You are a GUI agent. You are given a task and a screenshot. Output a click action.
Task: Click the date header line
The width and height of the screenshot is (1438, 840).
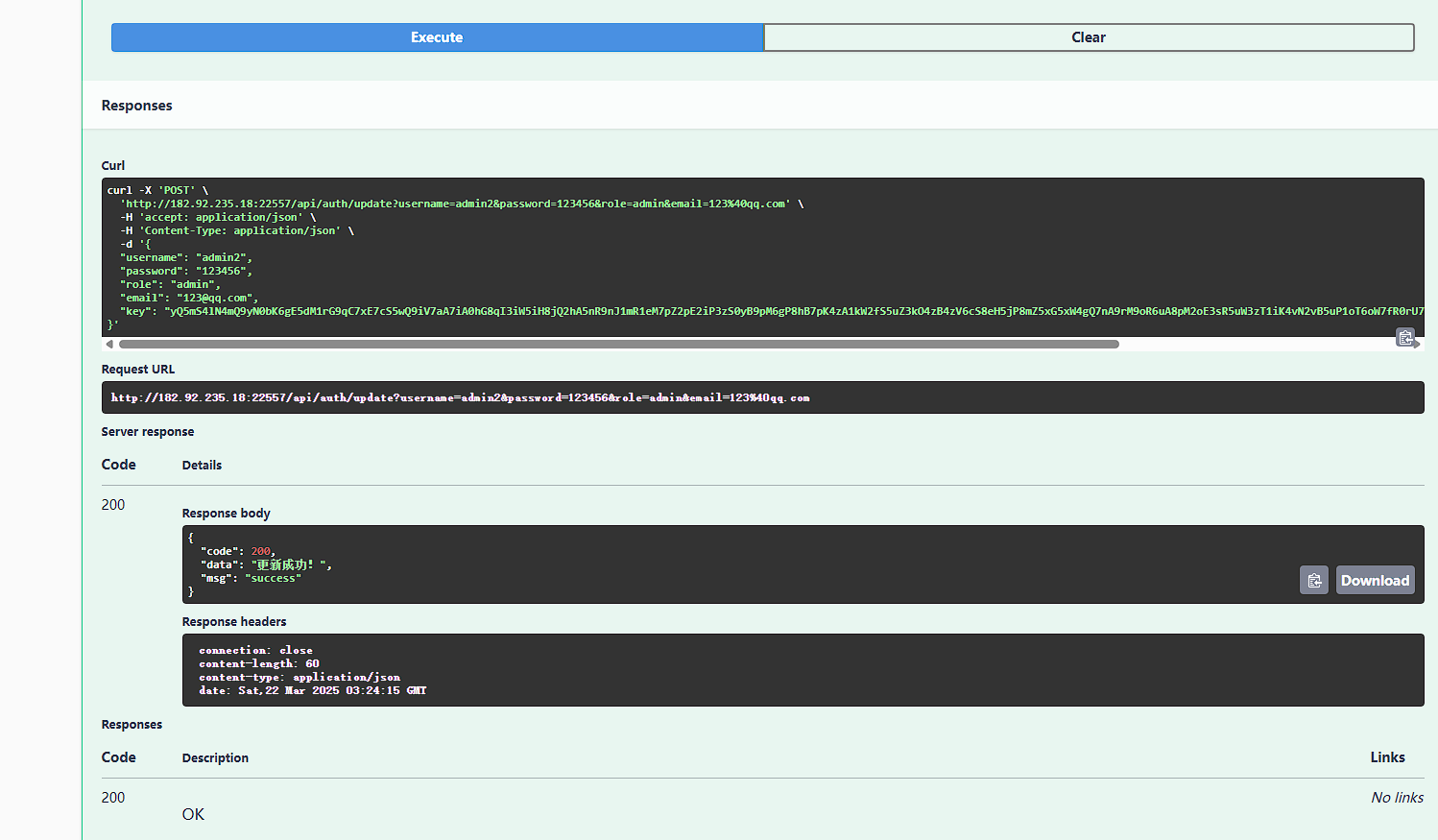(x=313, y=690)
